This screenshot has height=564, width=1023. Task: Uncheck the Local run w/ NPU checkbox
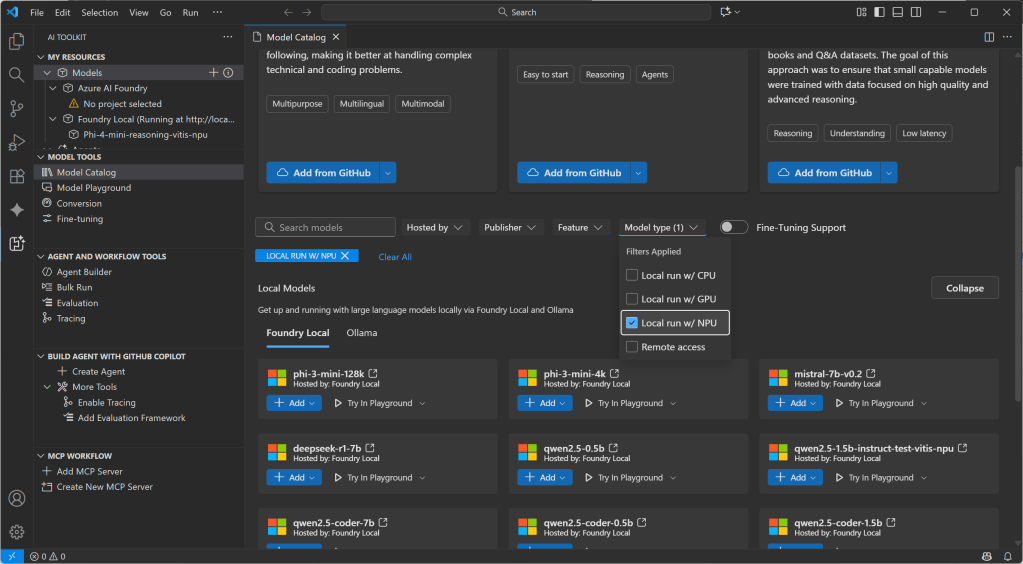point(632,323)
